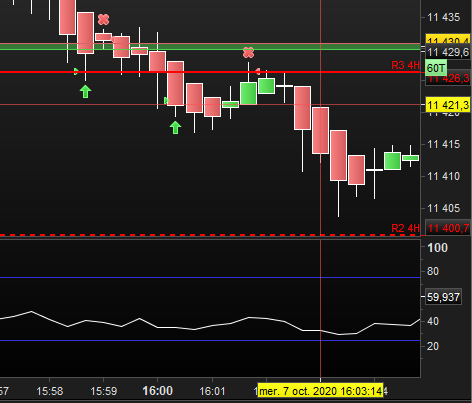Click the R3 4H resistance label
This screenshot has width=472, height=403.
click(405, 65)
